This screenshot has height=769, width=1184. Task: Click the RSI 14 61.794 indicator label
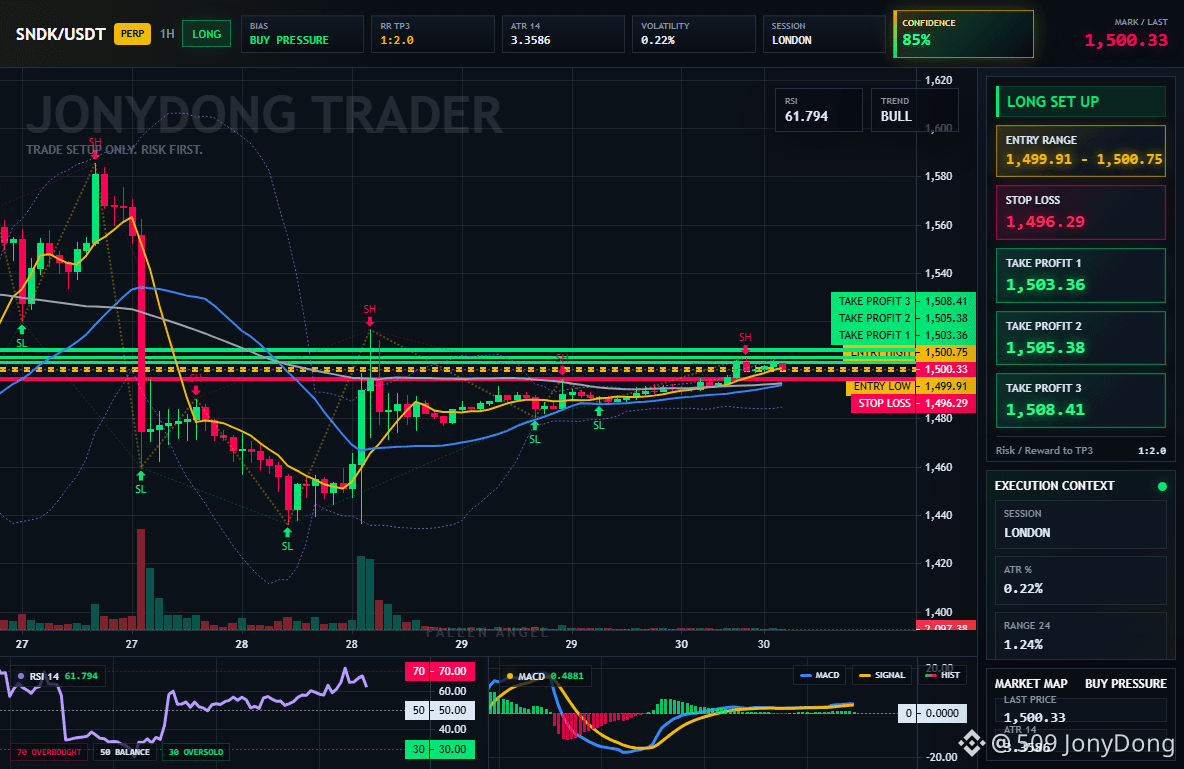pyautogui.click(x=59, y=676)
